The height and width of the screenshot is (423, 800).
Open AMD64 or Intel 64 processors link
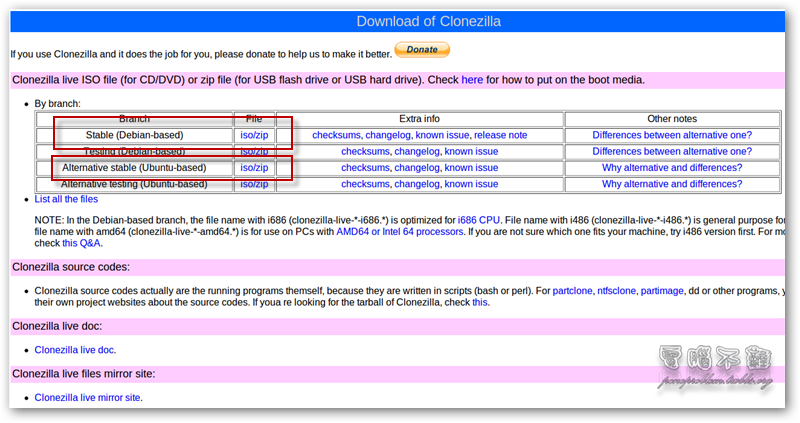point(399,231)
